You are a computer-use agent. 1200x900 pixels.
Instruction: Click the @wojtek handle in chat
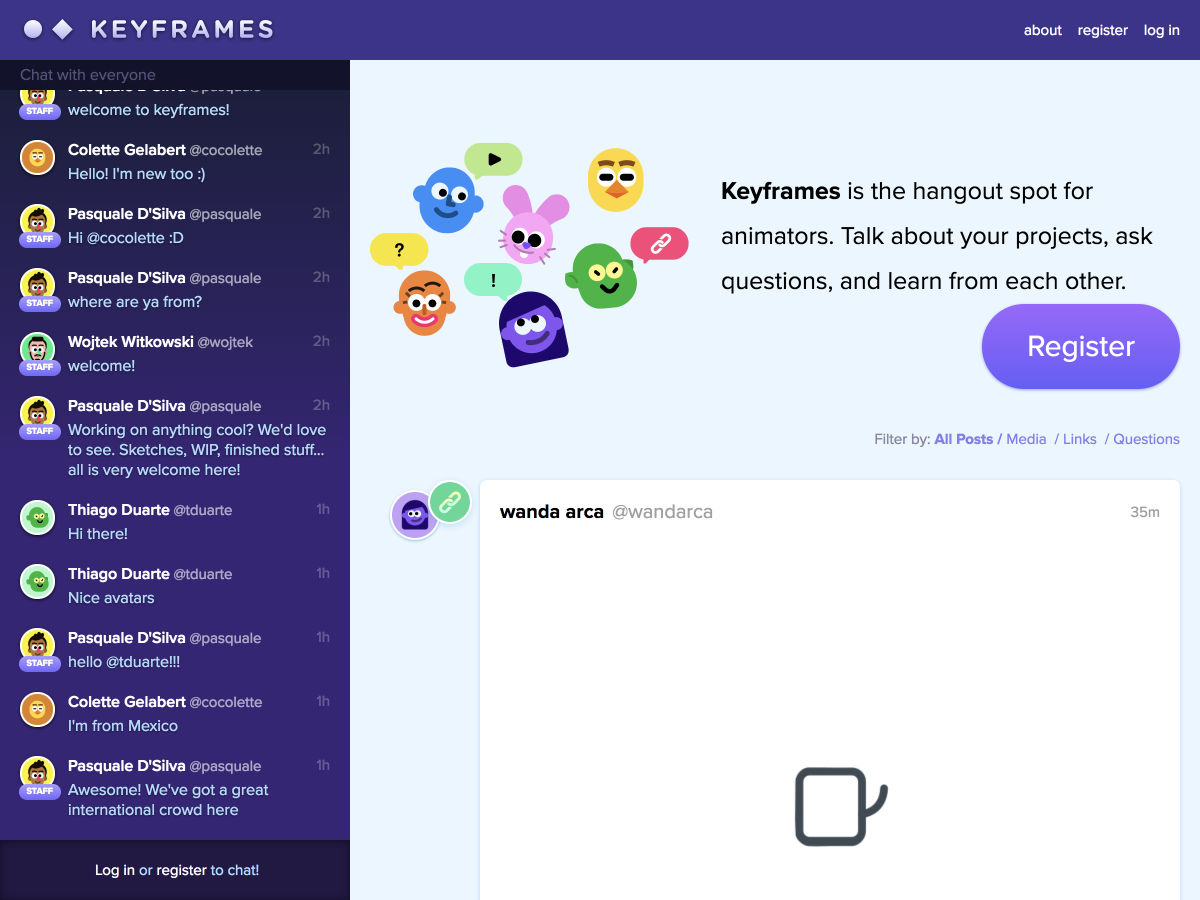pyautogui.click(x=225, y=342)
